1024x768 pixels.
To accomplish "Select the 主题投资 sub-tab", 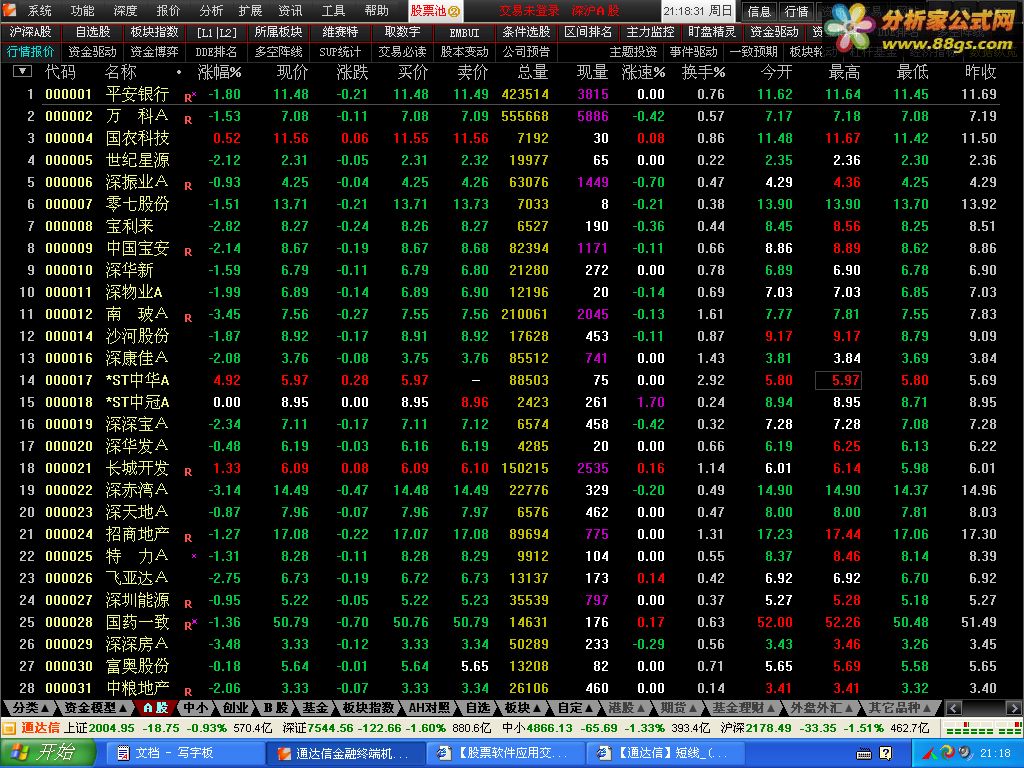I will [633, 52].
